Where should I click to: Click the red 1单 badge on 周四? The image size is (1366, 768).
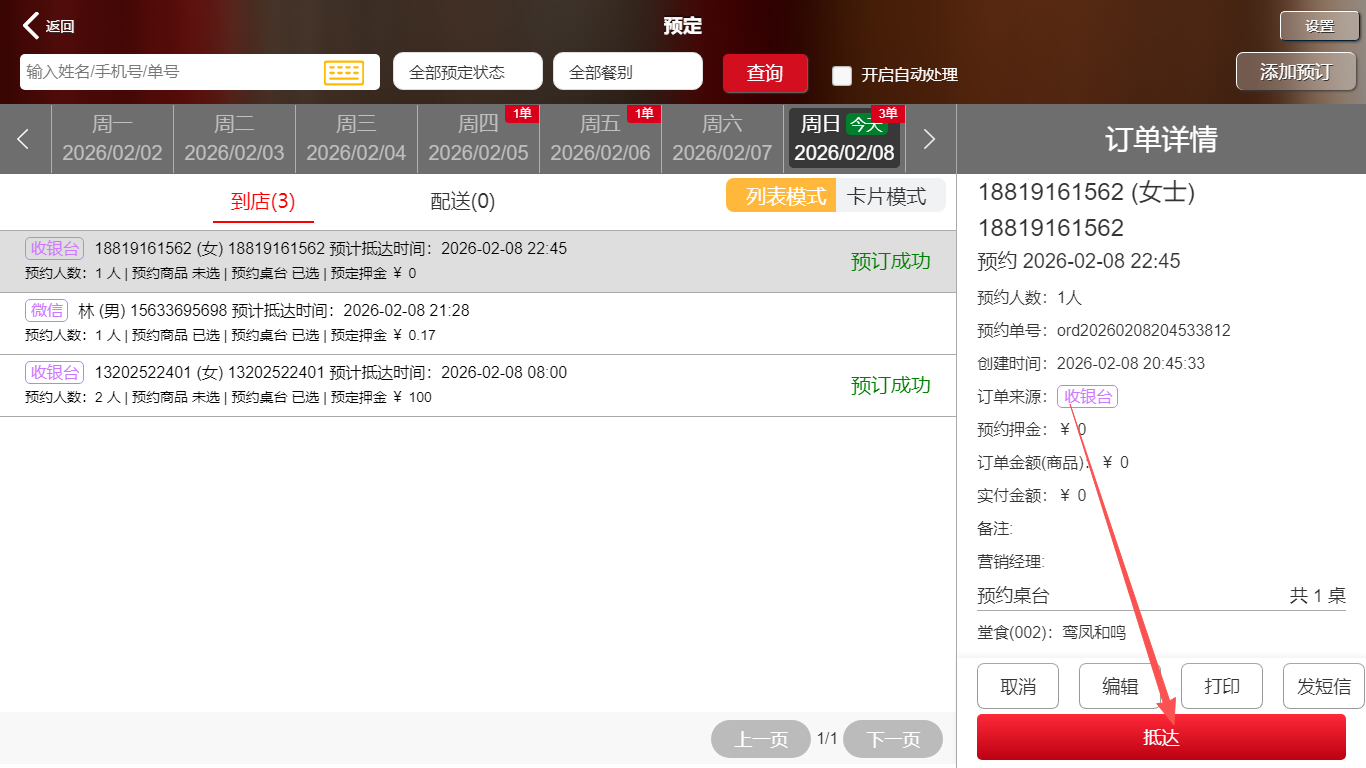[521, 114]
